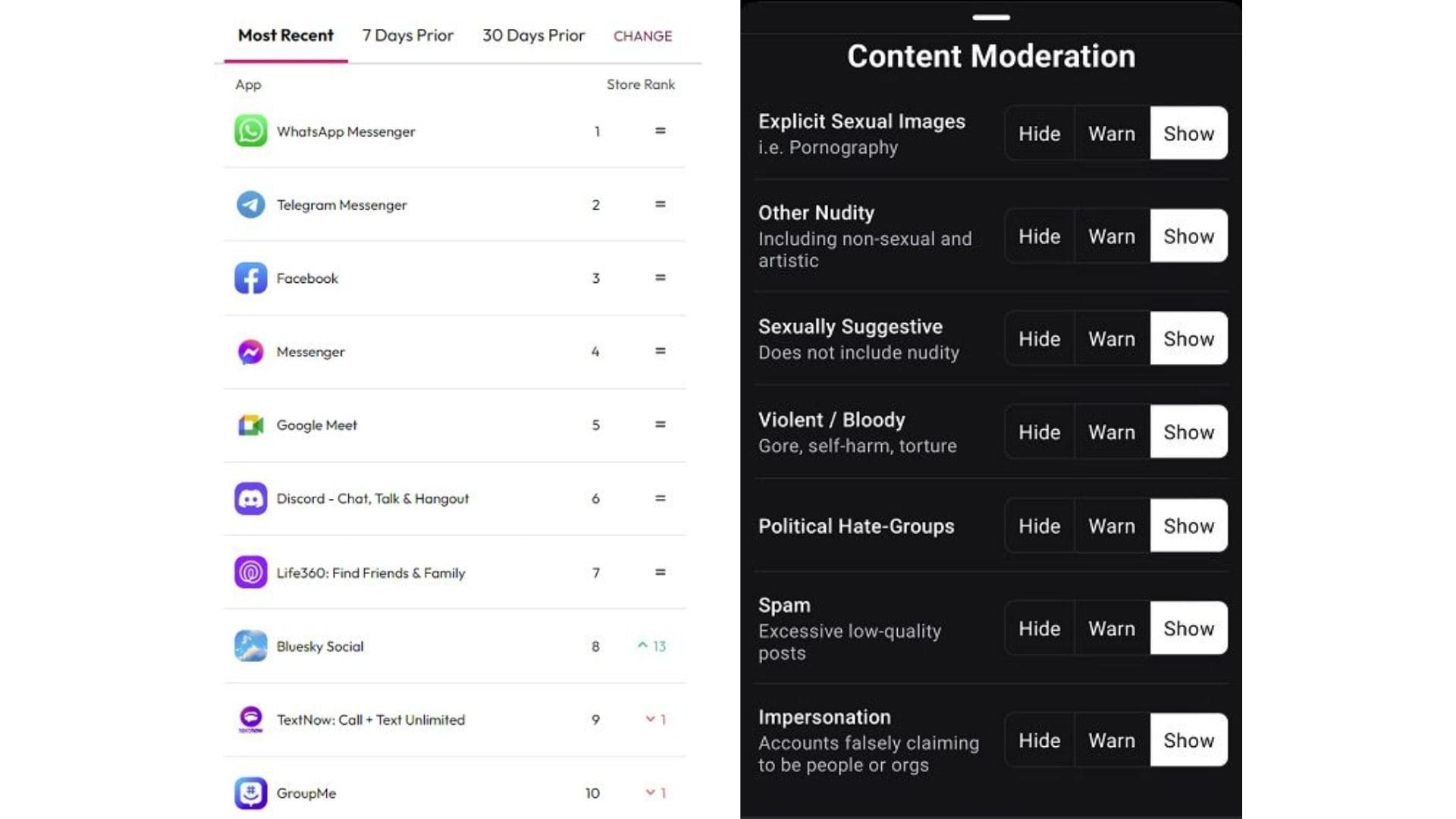
Task: Set Spam to Hide
Action: click(x=1039, y=629)
